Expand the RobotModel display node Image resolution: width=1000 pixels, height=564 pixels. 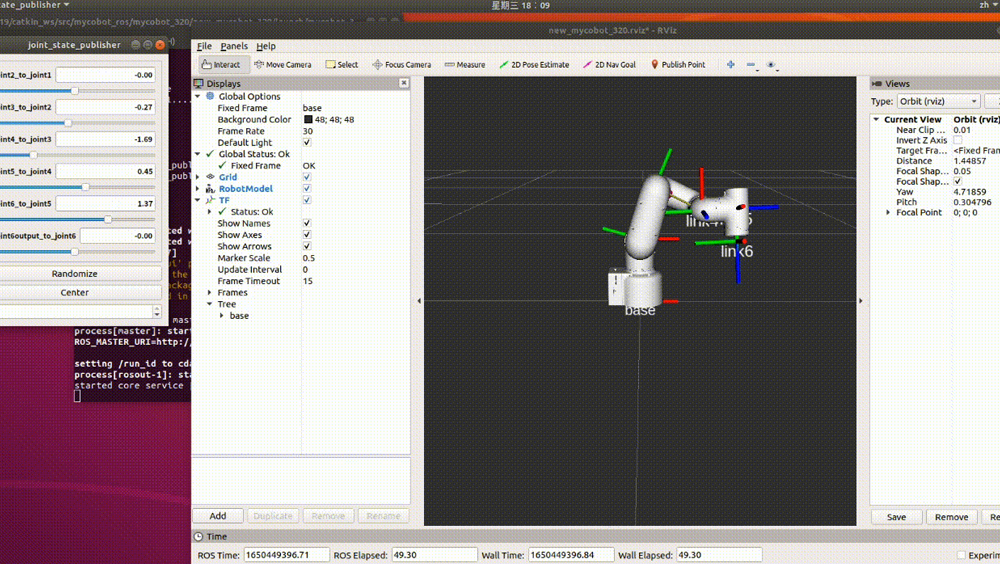pyautogui.click(x=198, y=189)
